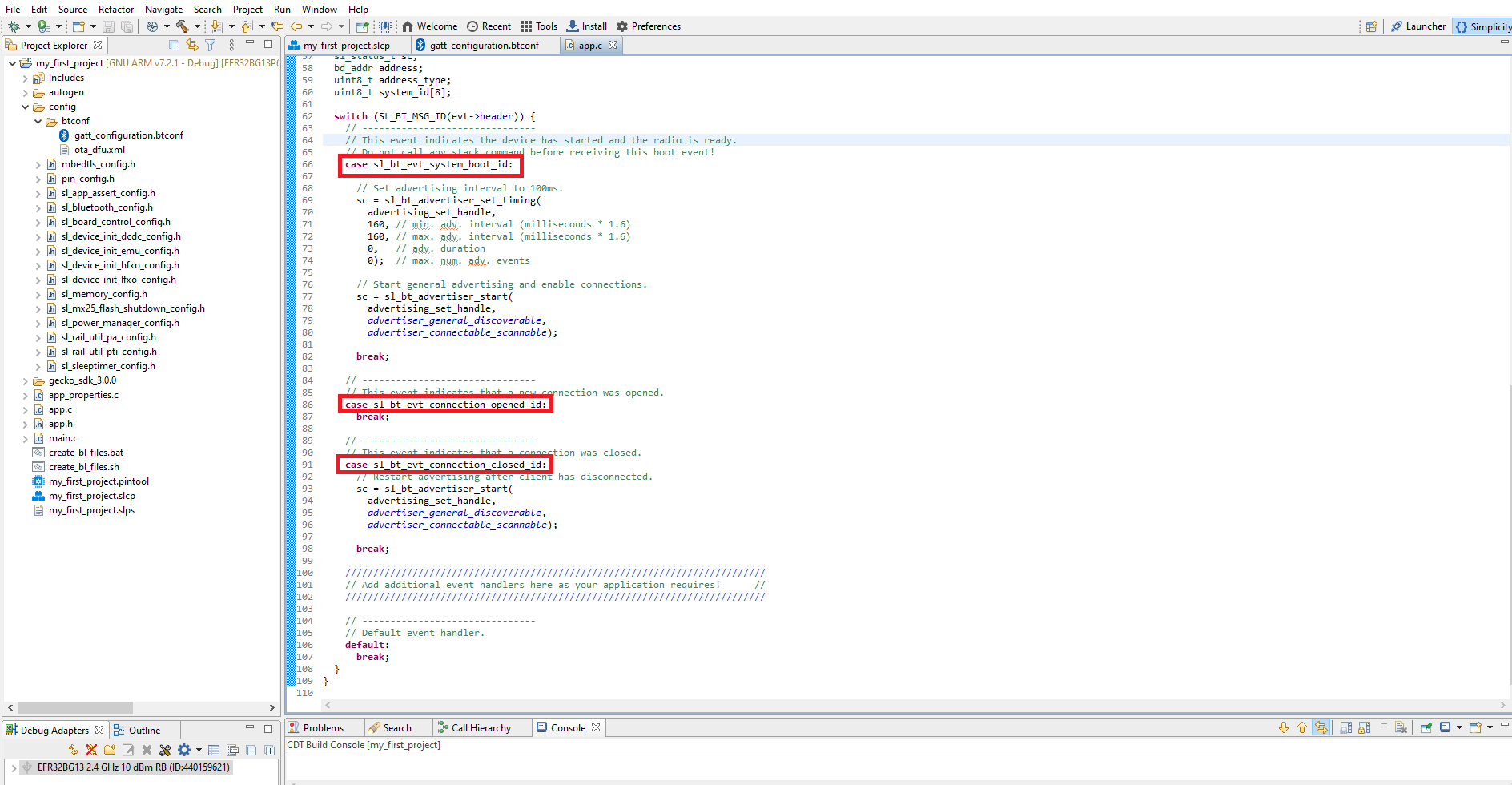Click the Run green play icon
The height and width of the screenshot is (785, 1512).
click(x=43, y=26)
